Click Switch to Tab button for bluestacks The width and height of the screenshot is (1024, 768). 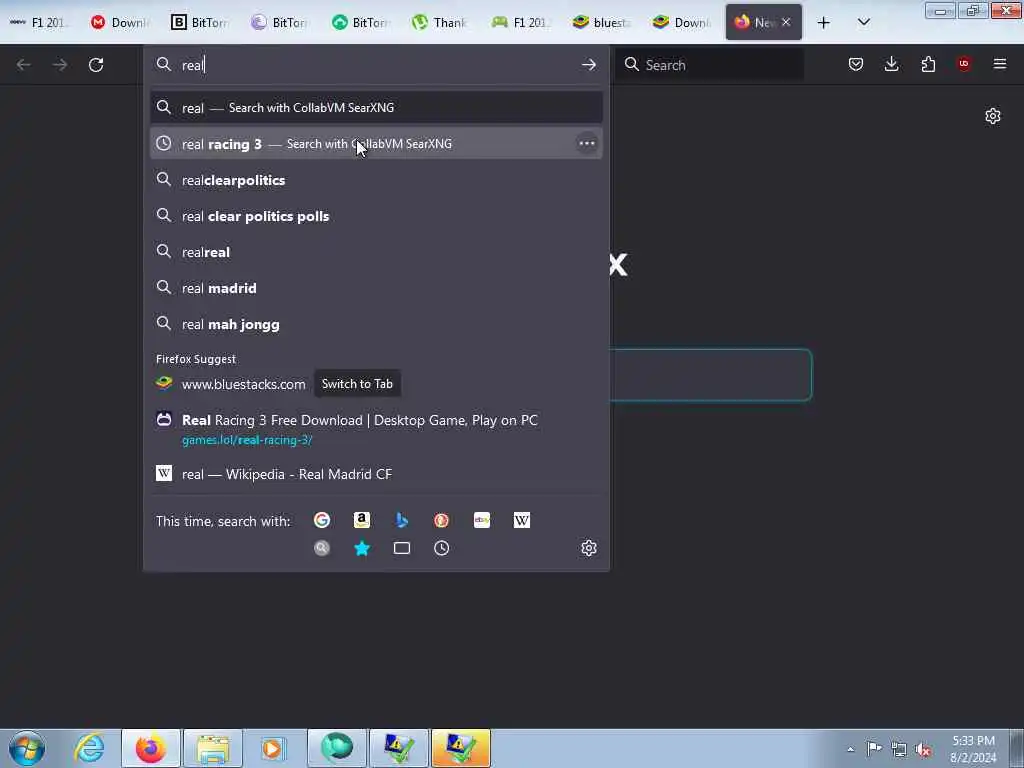357,384
